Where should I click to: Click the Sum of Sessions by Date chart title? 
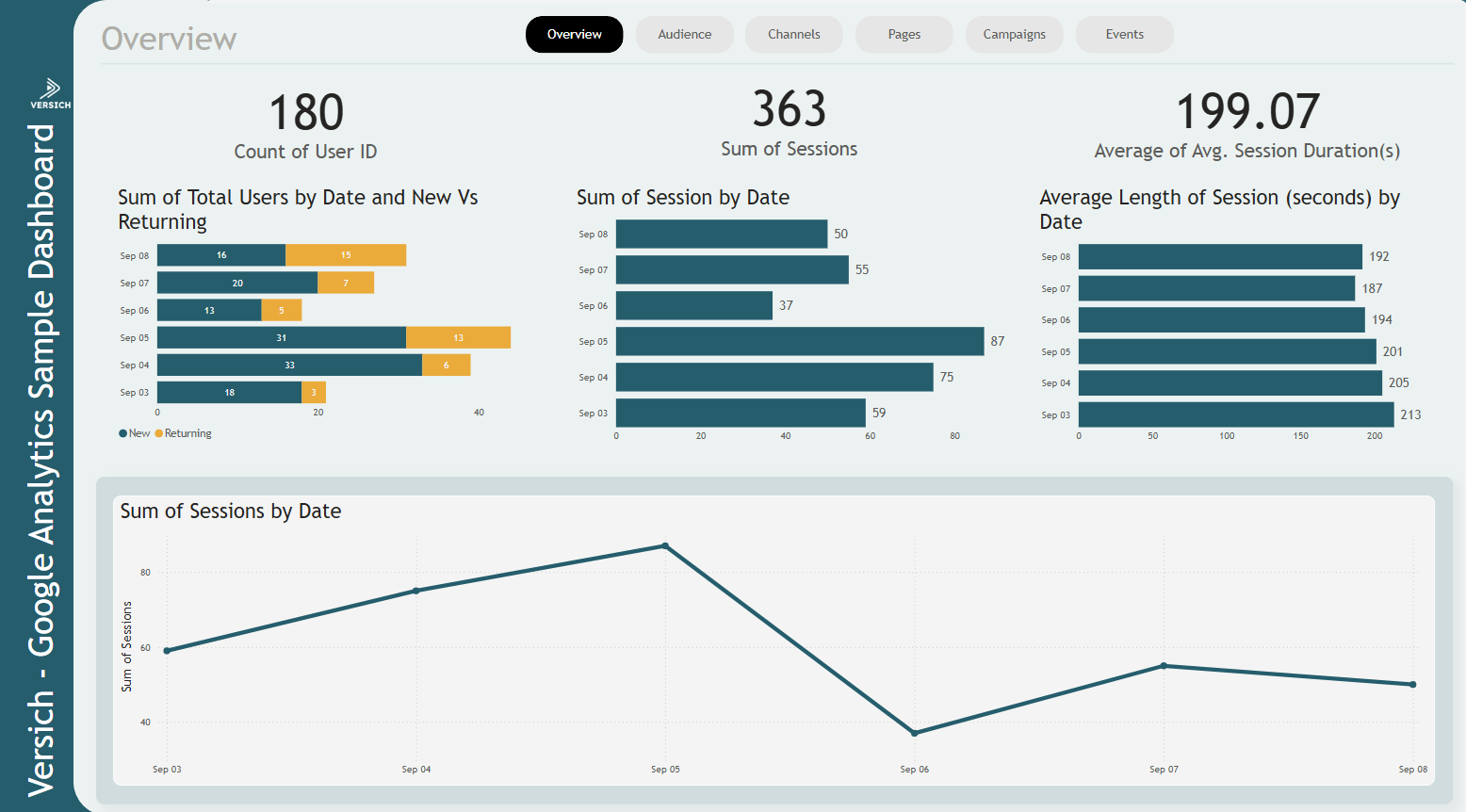tap(231, 511)
